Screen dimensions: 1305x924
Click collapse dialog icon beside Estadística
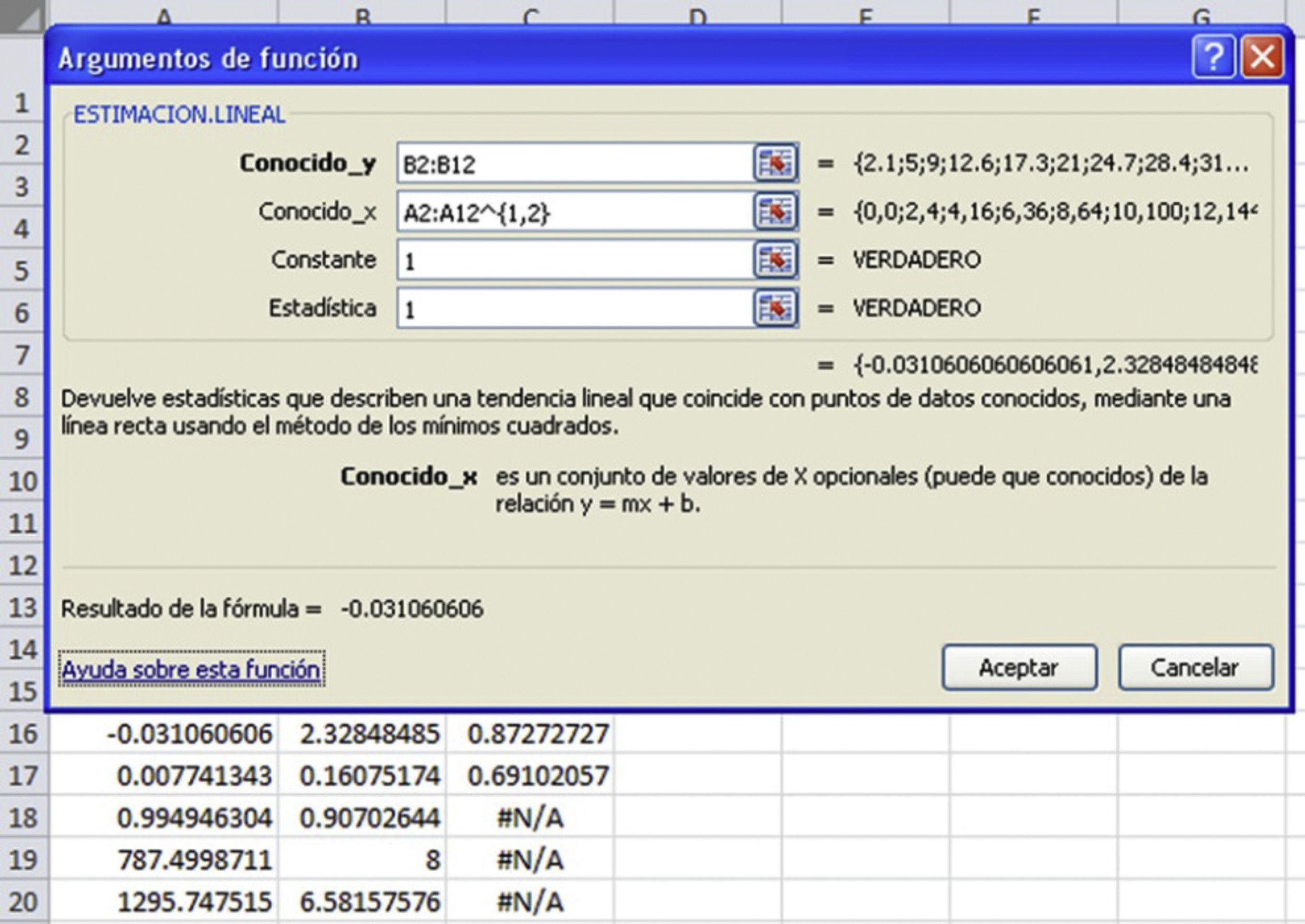[x=774, y=309]
